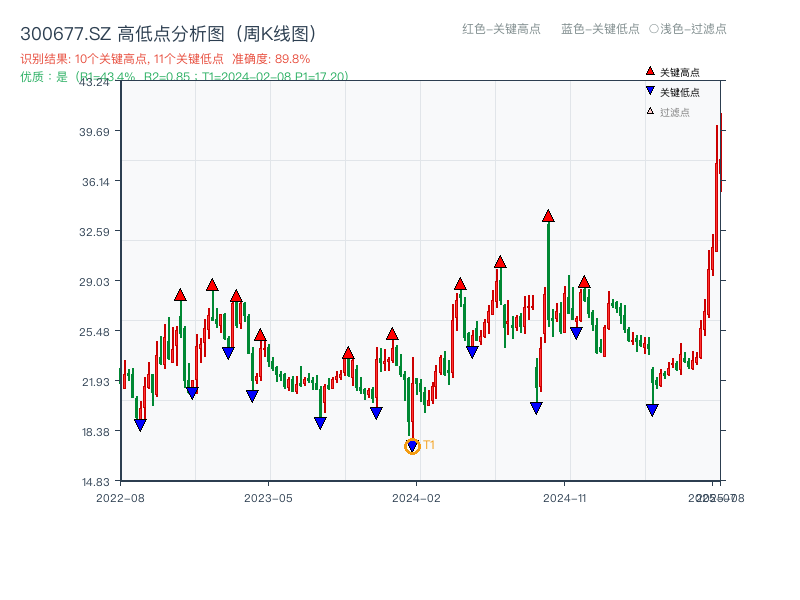Select the blue low triangle around 2024-05 near 24

472,352
